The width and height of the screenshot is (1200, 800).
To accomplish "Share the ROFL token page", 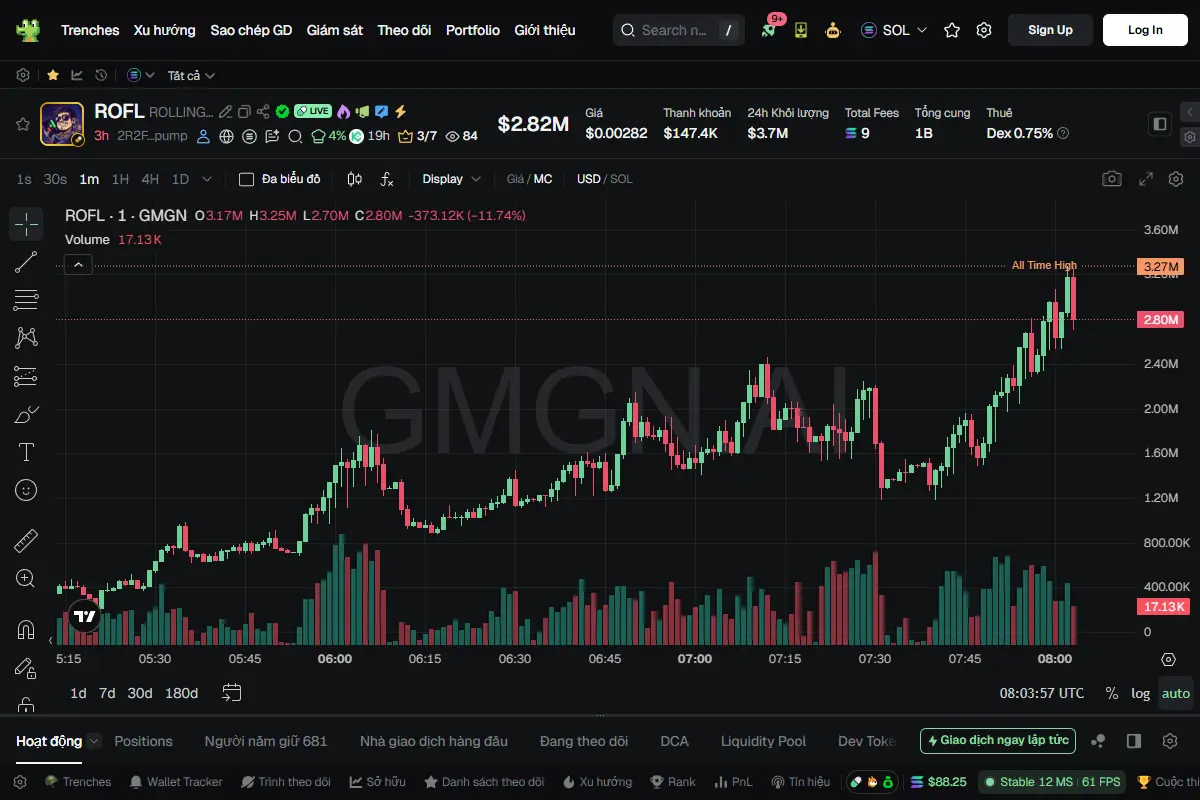I will (263, 112).
